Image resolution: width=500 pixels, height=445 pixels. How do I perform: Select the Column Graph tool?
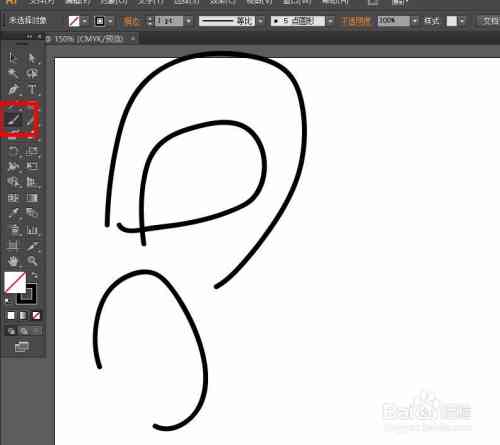coord(32,229)
